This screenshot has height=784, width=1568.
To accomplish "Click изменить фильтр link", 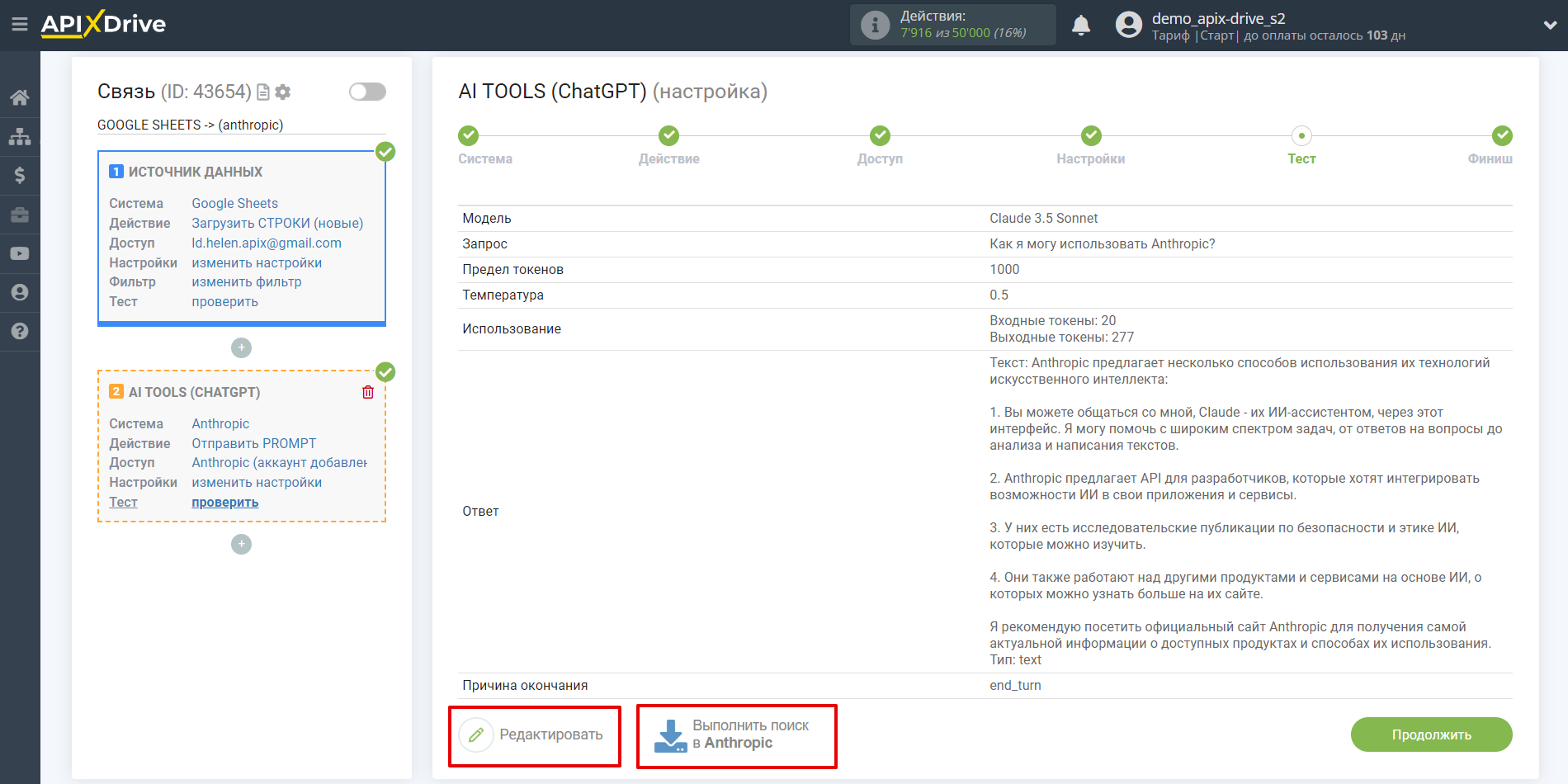I will (x=247, y=281).
